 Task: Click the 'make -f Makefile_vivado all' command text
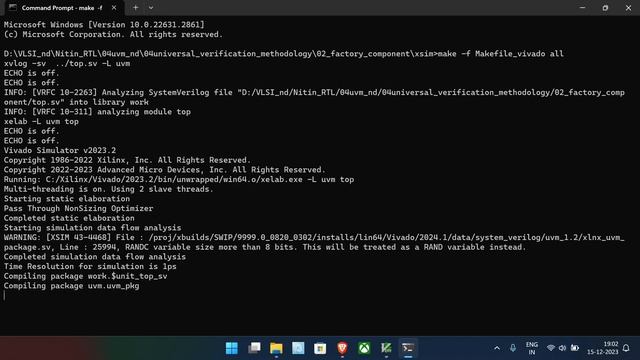(x=501, y=53)
